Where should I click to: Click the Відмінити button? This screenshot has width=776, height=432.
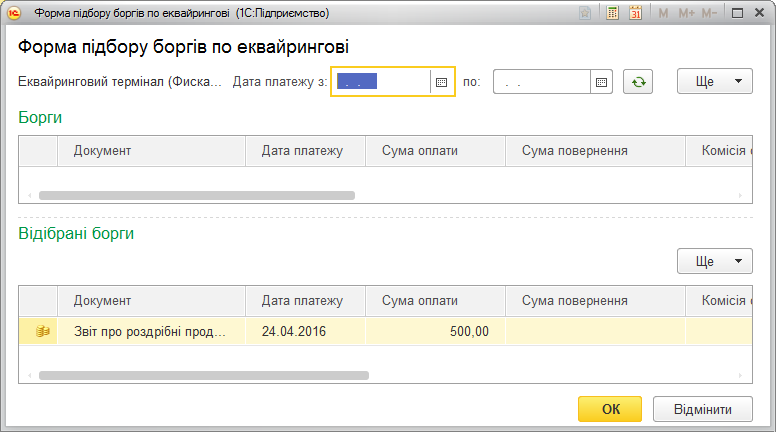(x=703, y=409)
